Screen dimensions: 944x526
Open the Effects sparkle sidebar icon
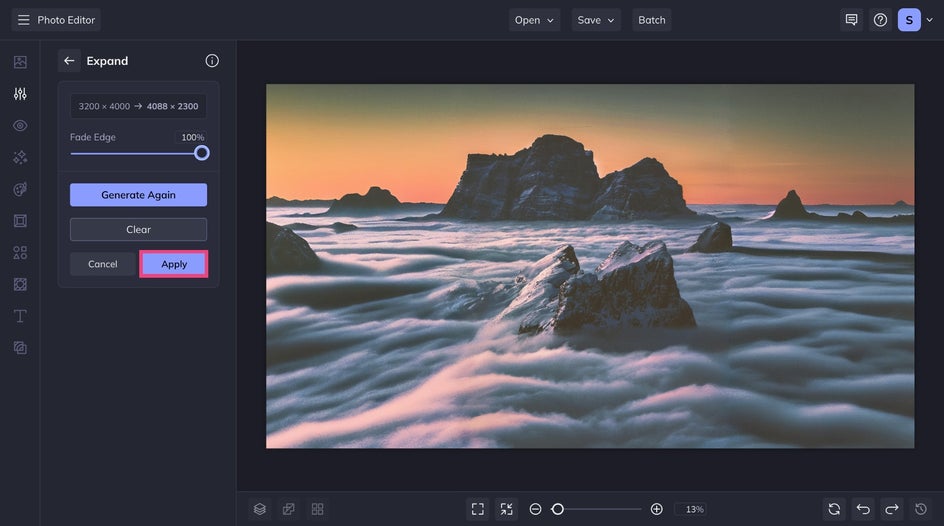pos(20,157)
